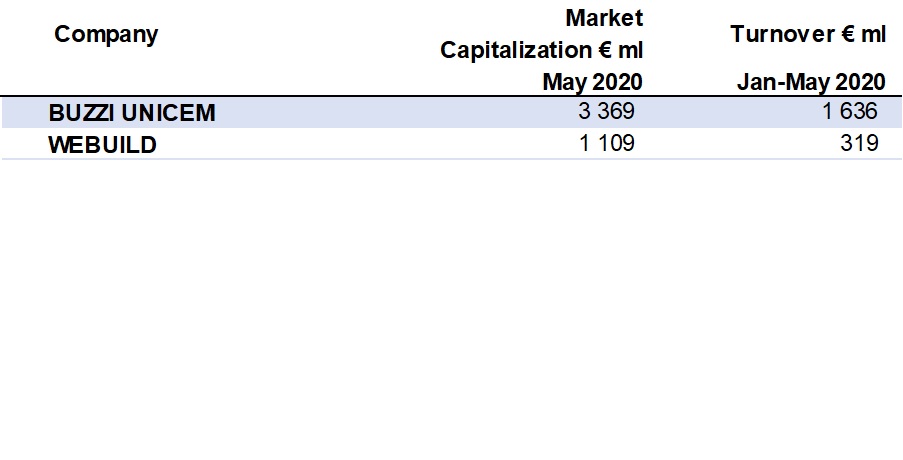Select the Jan-May 2020 subheader

coord(811,82)
